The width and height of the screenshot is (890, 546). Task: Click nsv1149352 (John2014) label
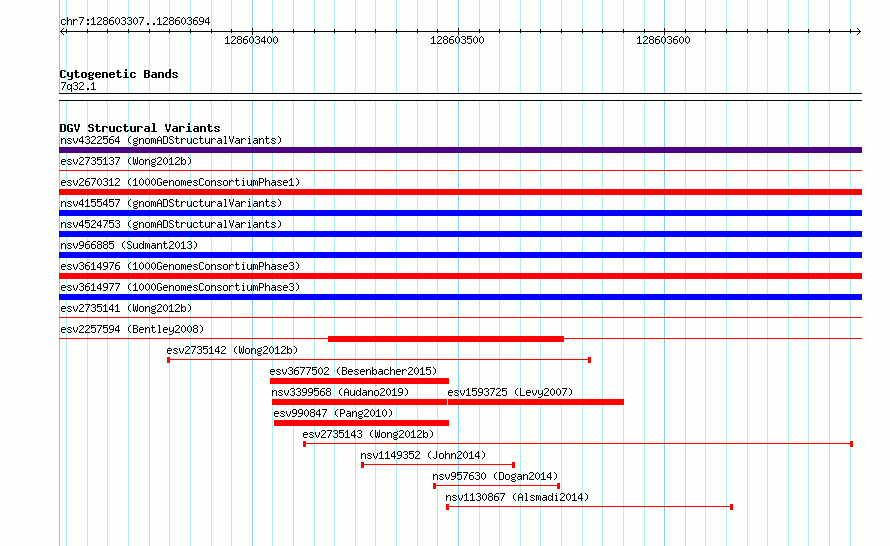pos(423,455)
